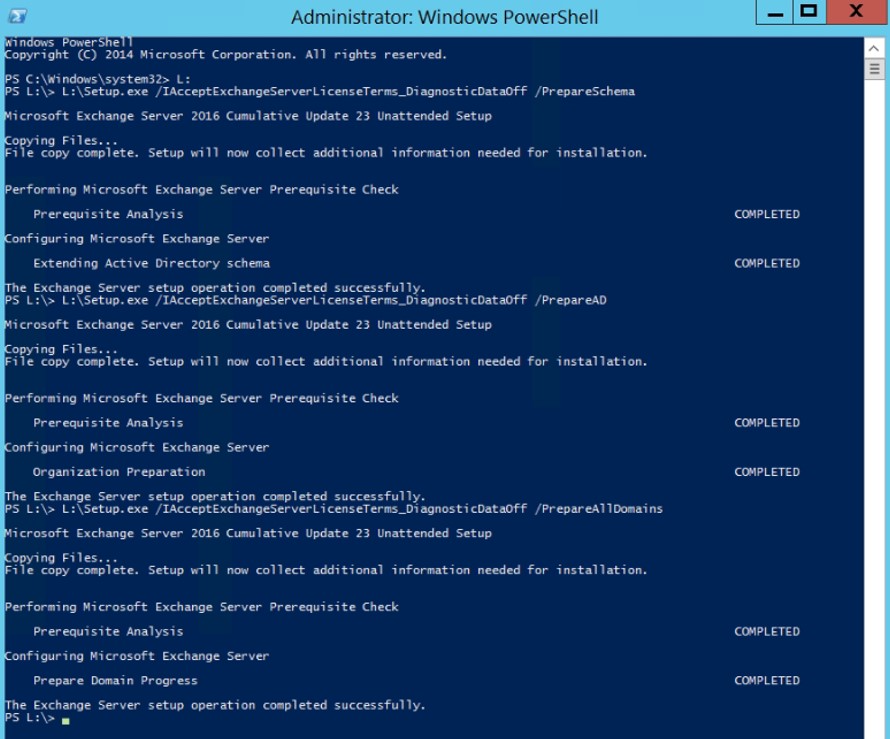
Task: Click the 'Extending Active Directory schema' text
Action: [151, 264]
